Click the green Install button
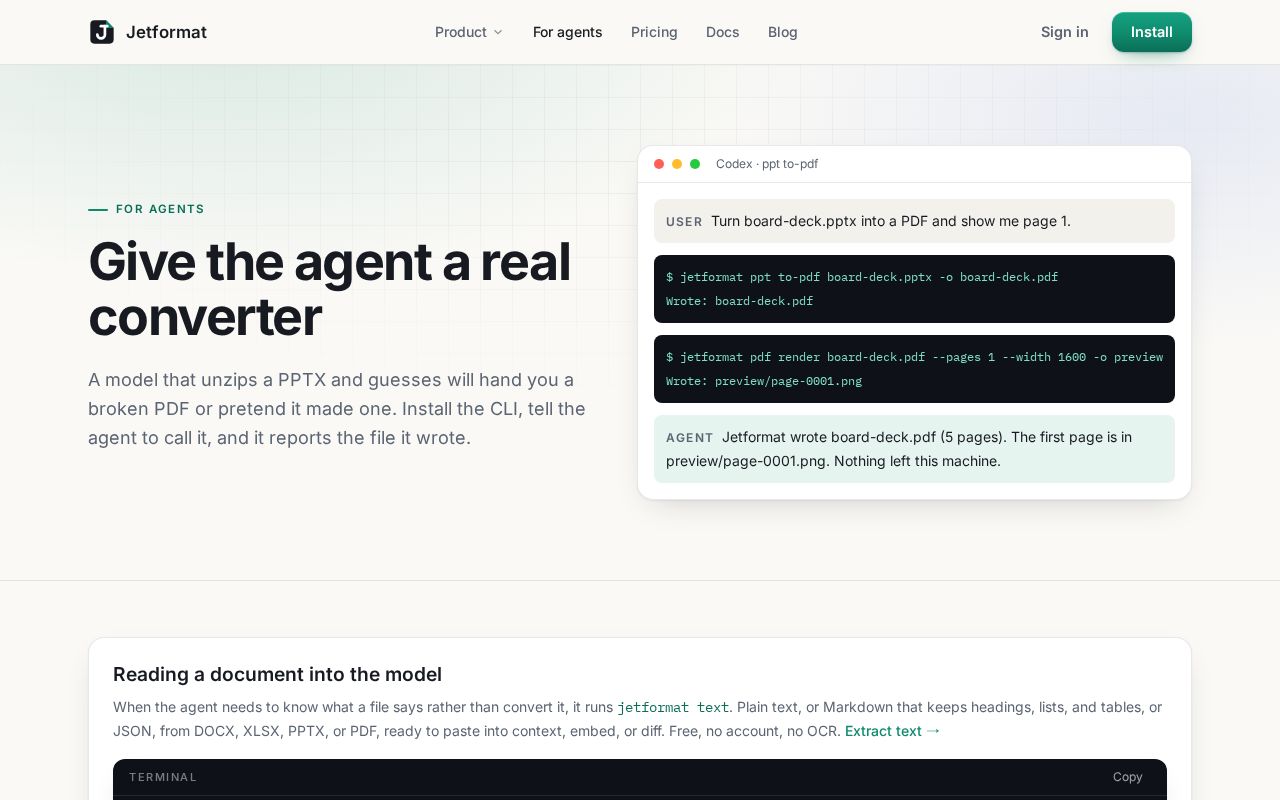 (x=1152, y=32)
